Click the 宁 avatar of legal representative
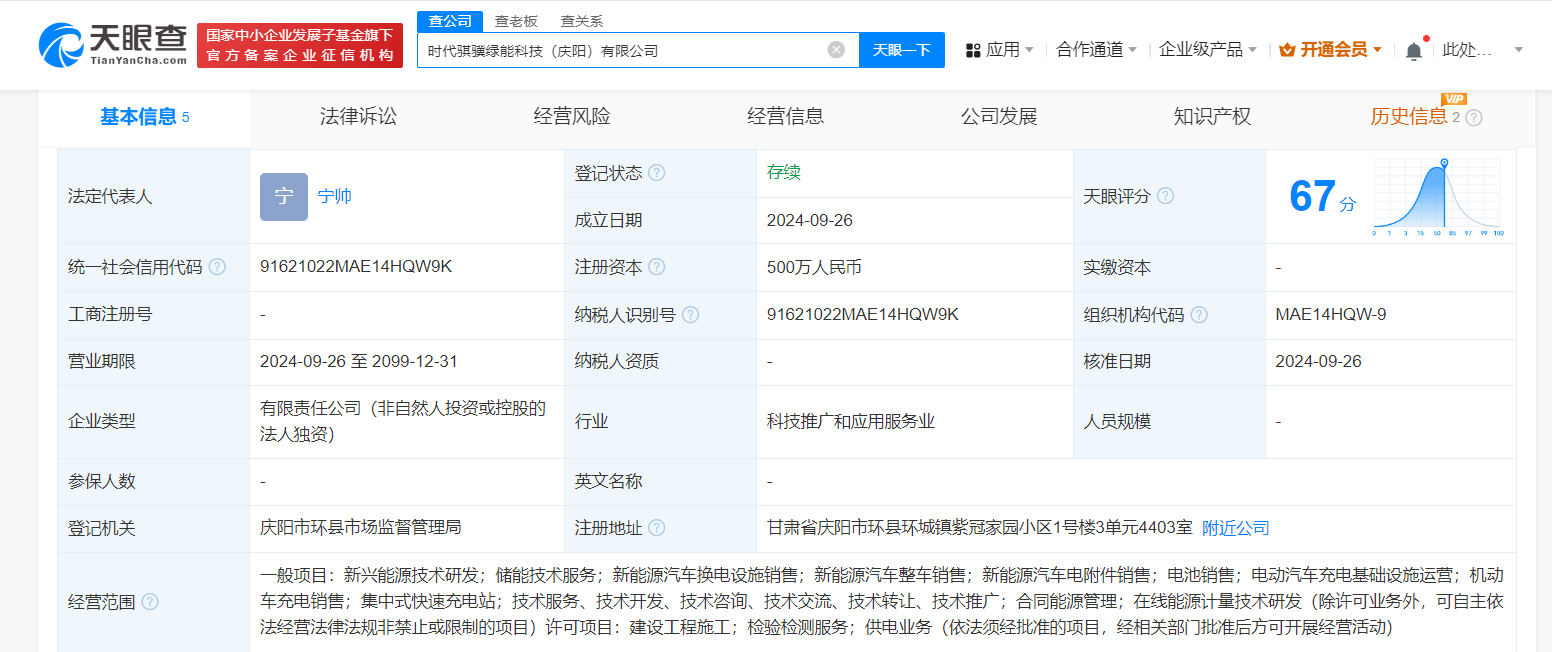1552x652 pixels. 283,197
